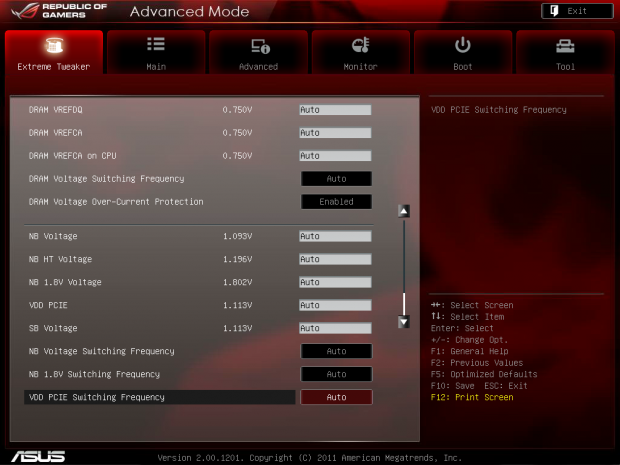This screenshot has height=465, width=620.
Task: Click the Exit button
Action: pyautogui.click(x=577, y=11)
